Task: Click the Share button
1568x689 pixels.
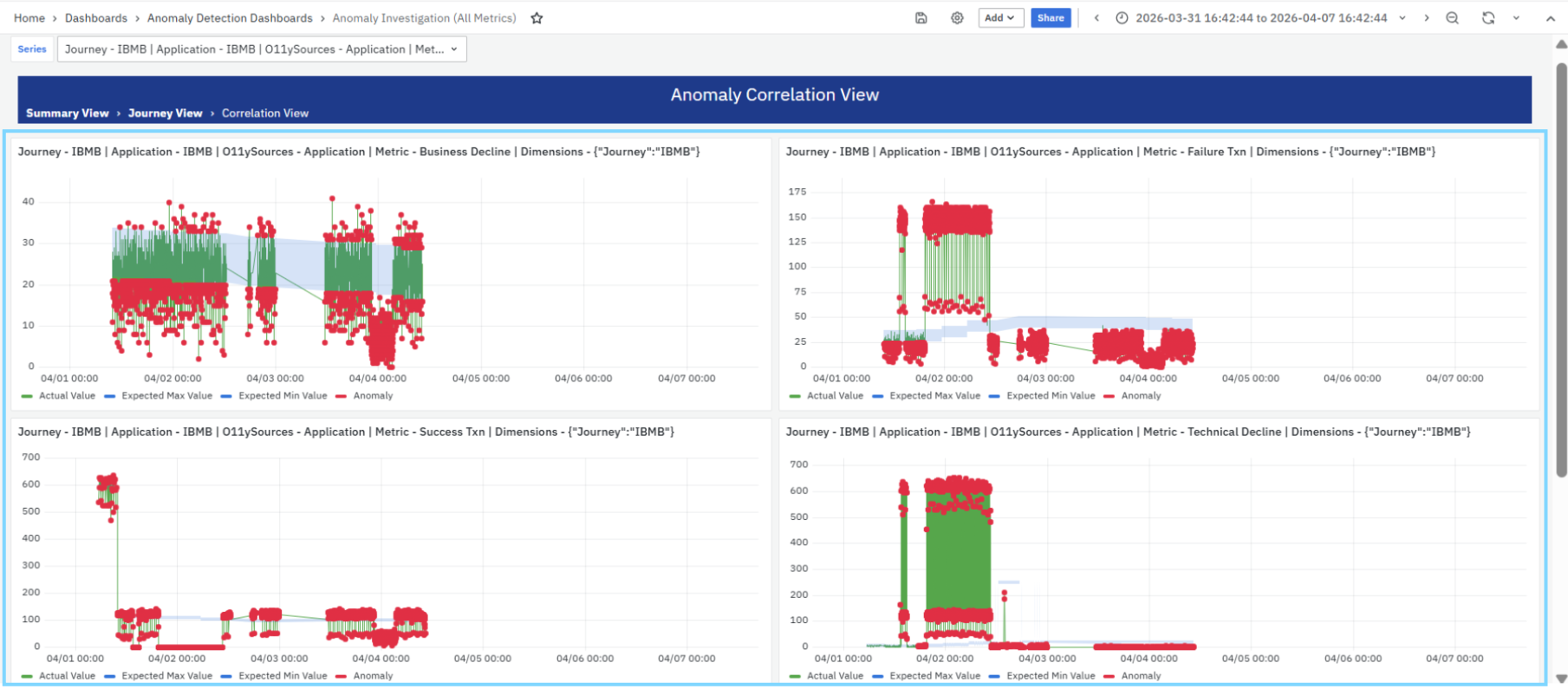Action: coord(1051,18)
